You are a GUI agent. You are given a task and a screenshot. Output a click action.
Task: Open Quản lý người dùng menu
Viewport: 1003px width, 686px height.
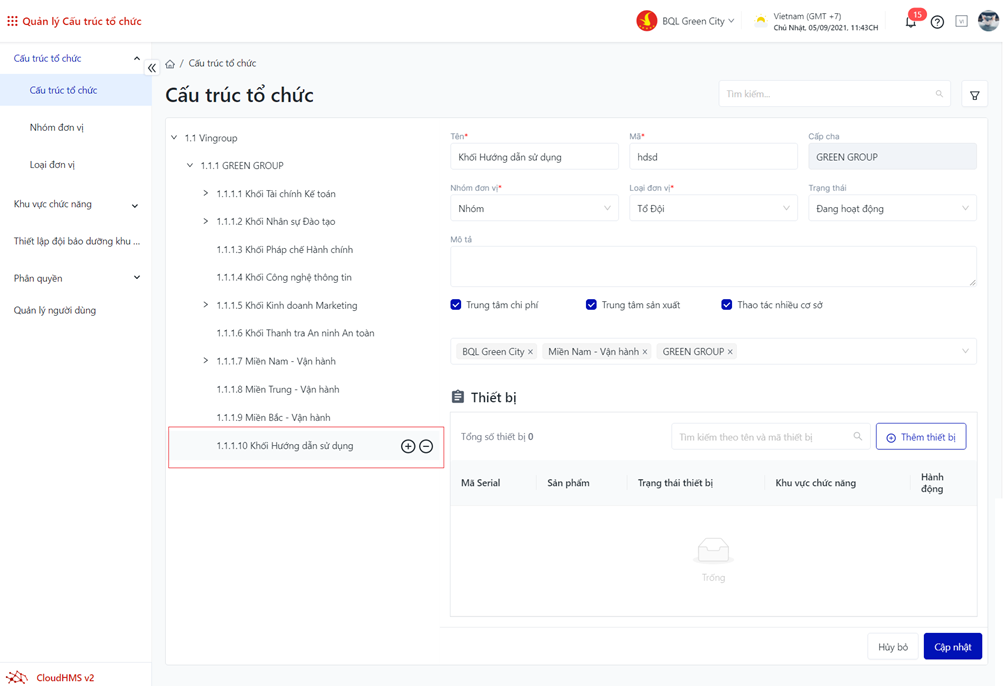click(x=55, y=311)
